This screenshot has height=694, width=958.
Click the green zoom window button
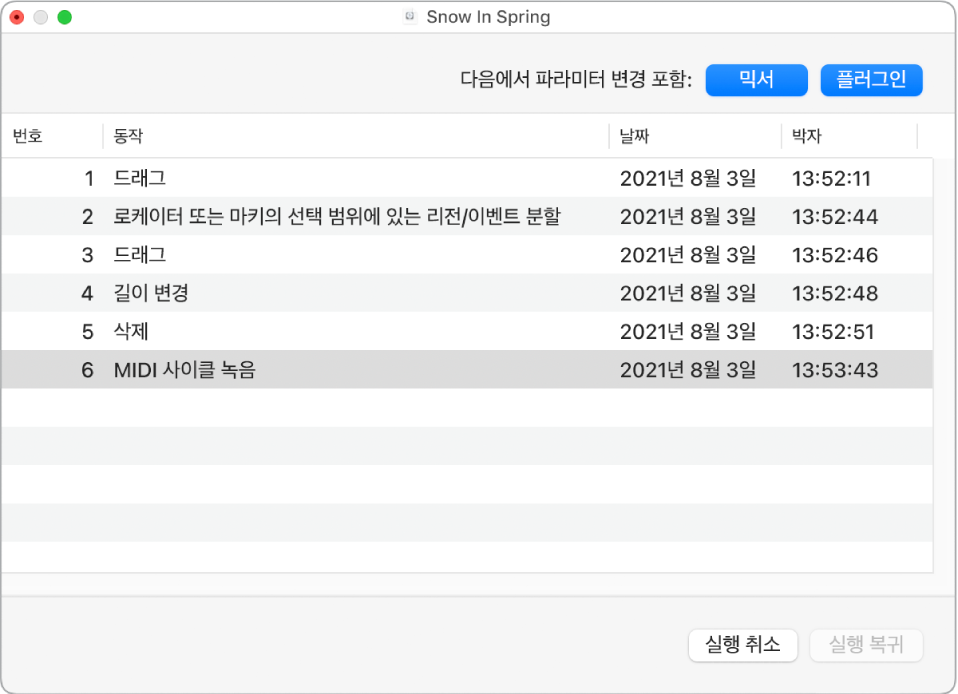pos(65,17)
